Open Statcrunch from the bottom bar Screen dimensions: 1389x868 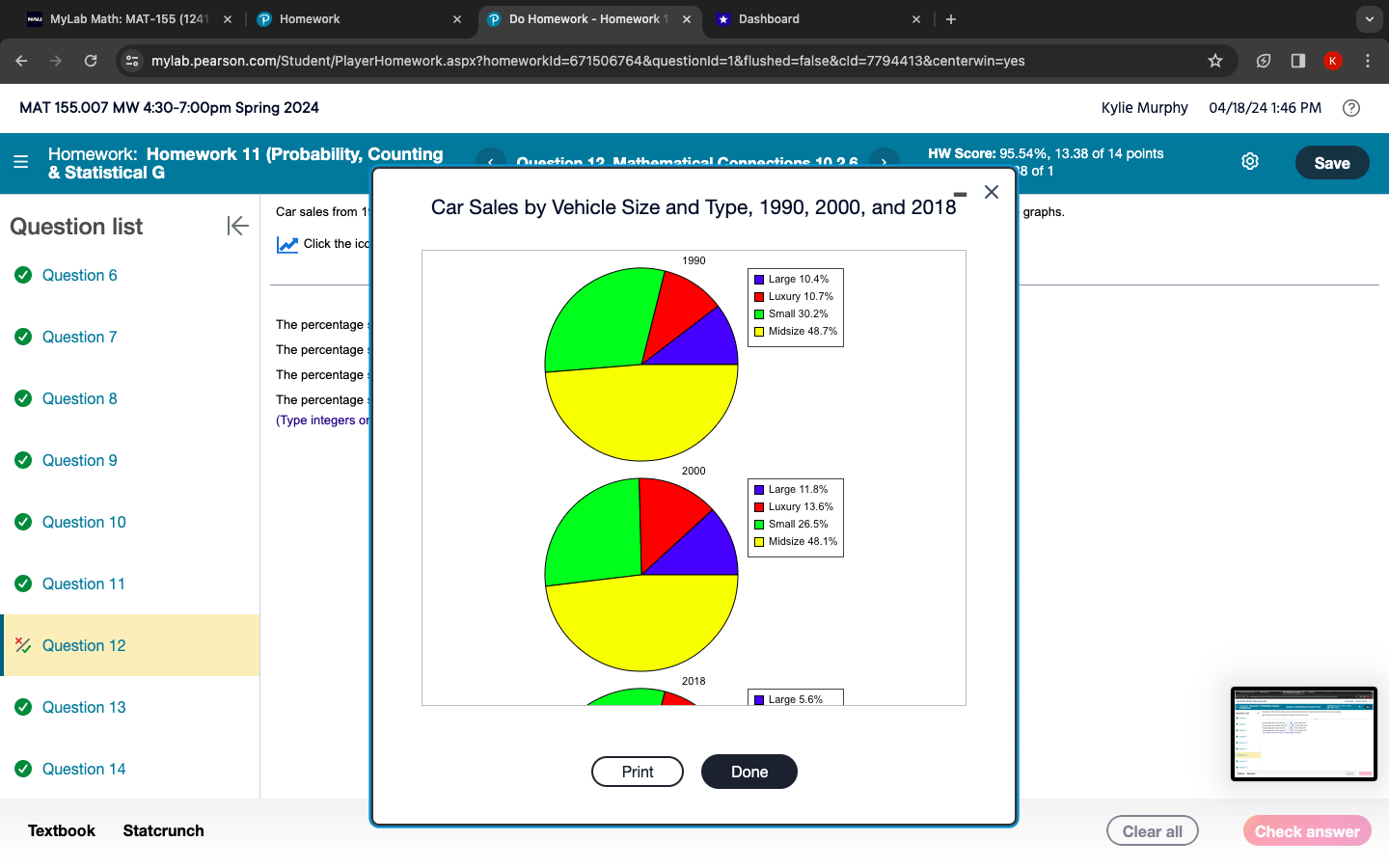tap(163, 830)
